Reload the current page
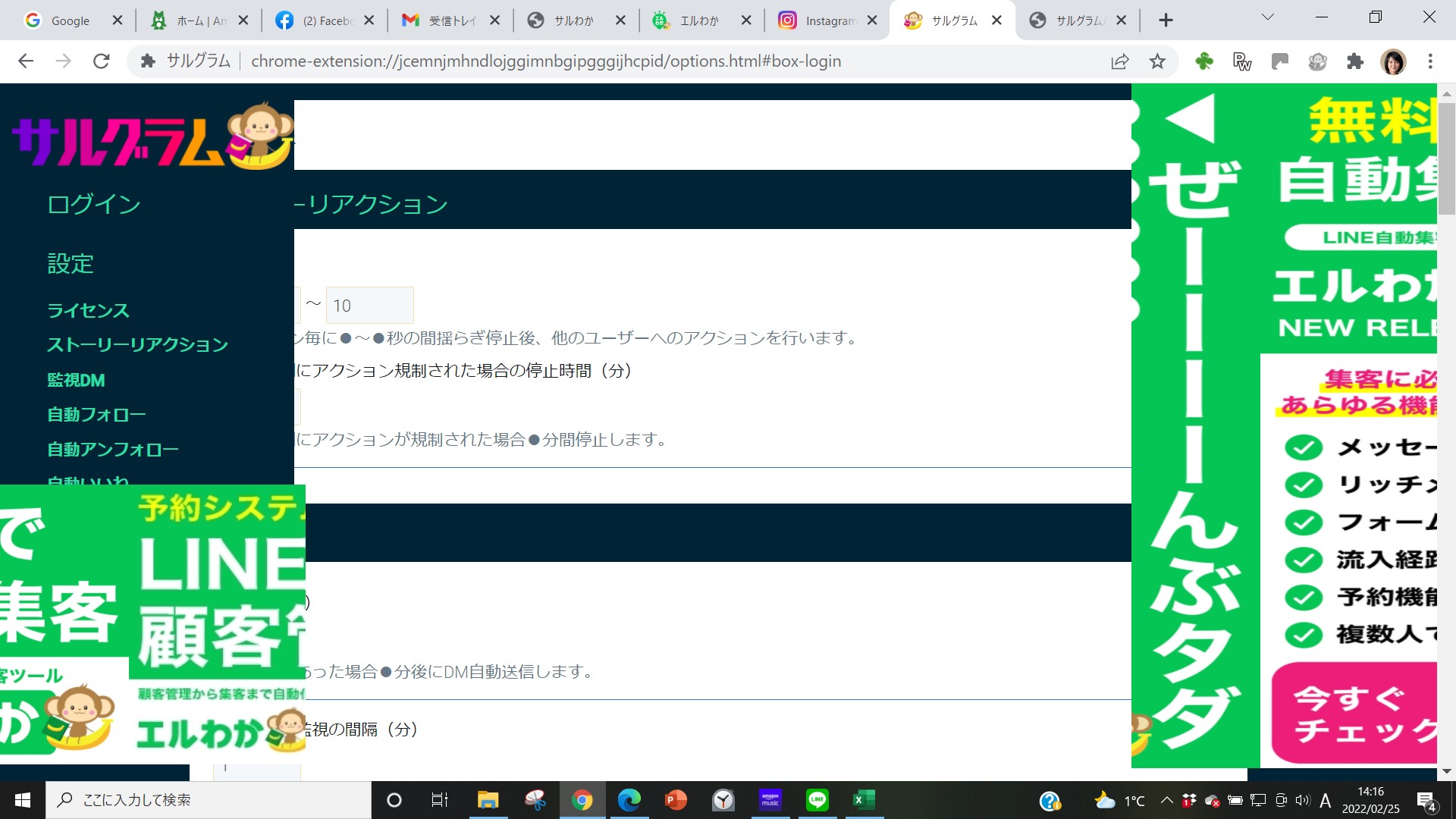Screen dimensions: 1456x819 click(x=101, y=61)
